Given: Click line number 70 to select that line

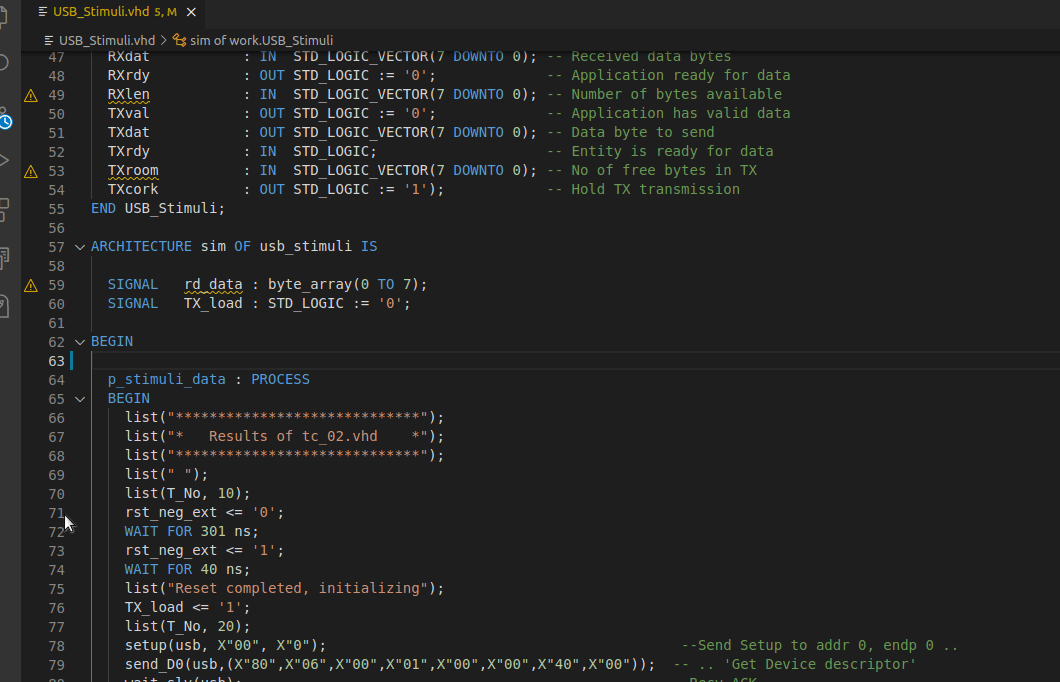Looking at the screenshot, I should [56, 493].
